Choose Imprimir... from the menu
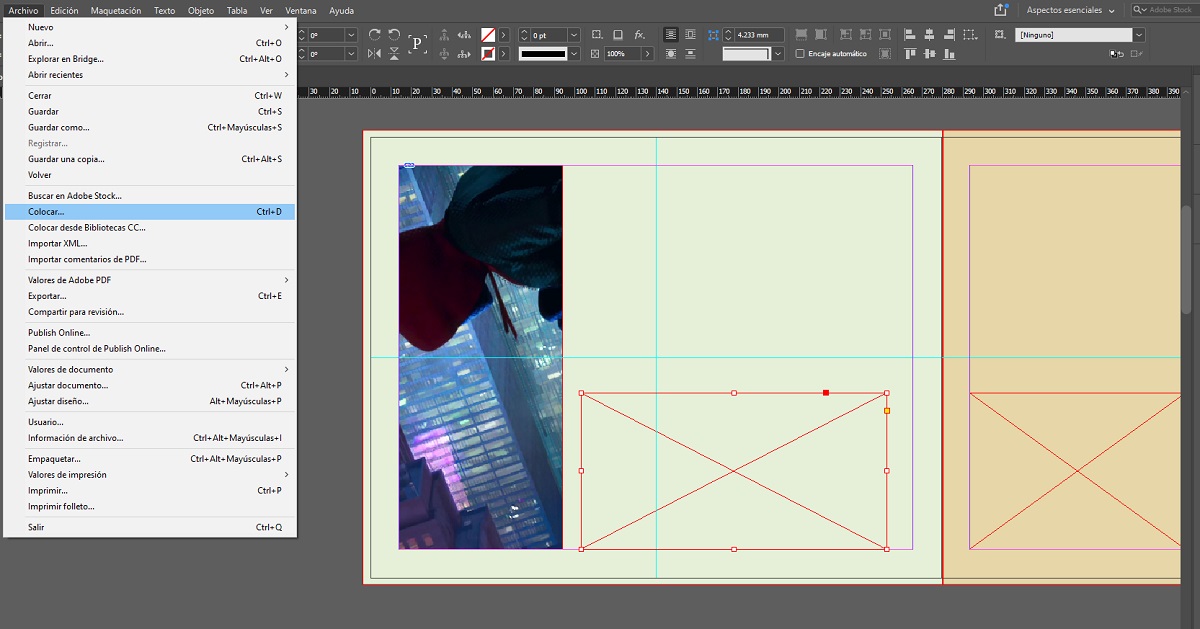The height and width of the screenshot is (629, 1200). (150, 491)
